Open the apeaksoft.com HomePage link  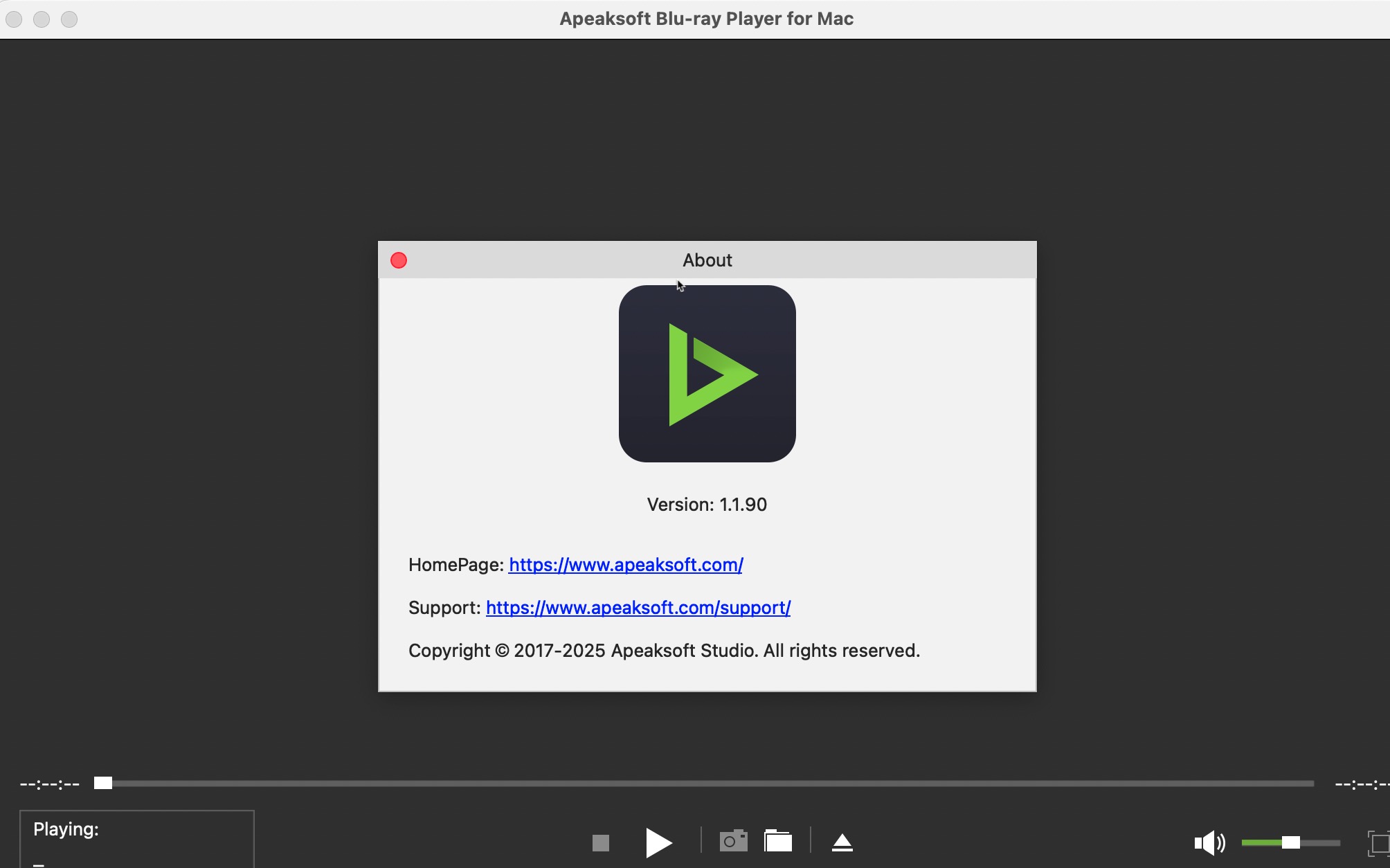pos(626,565)
